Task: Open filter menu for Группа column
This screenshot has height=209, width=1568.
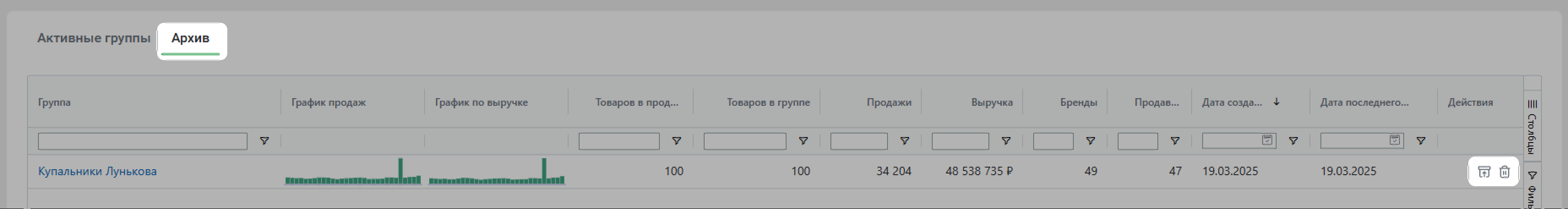Action: click(x=264, y=141)
